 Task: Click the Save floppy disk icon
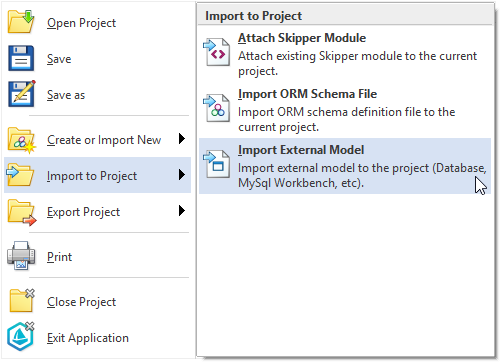coord(21,58)
